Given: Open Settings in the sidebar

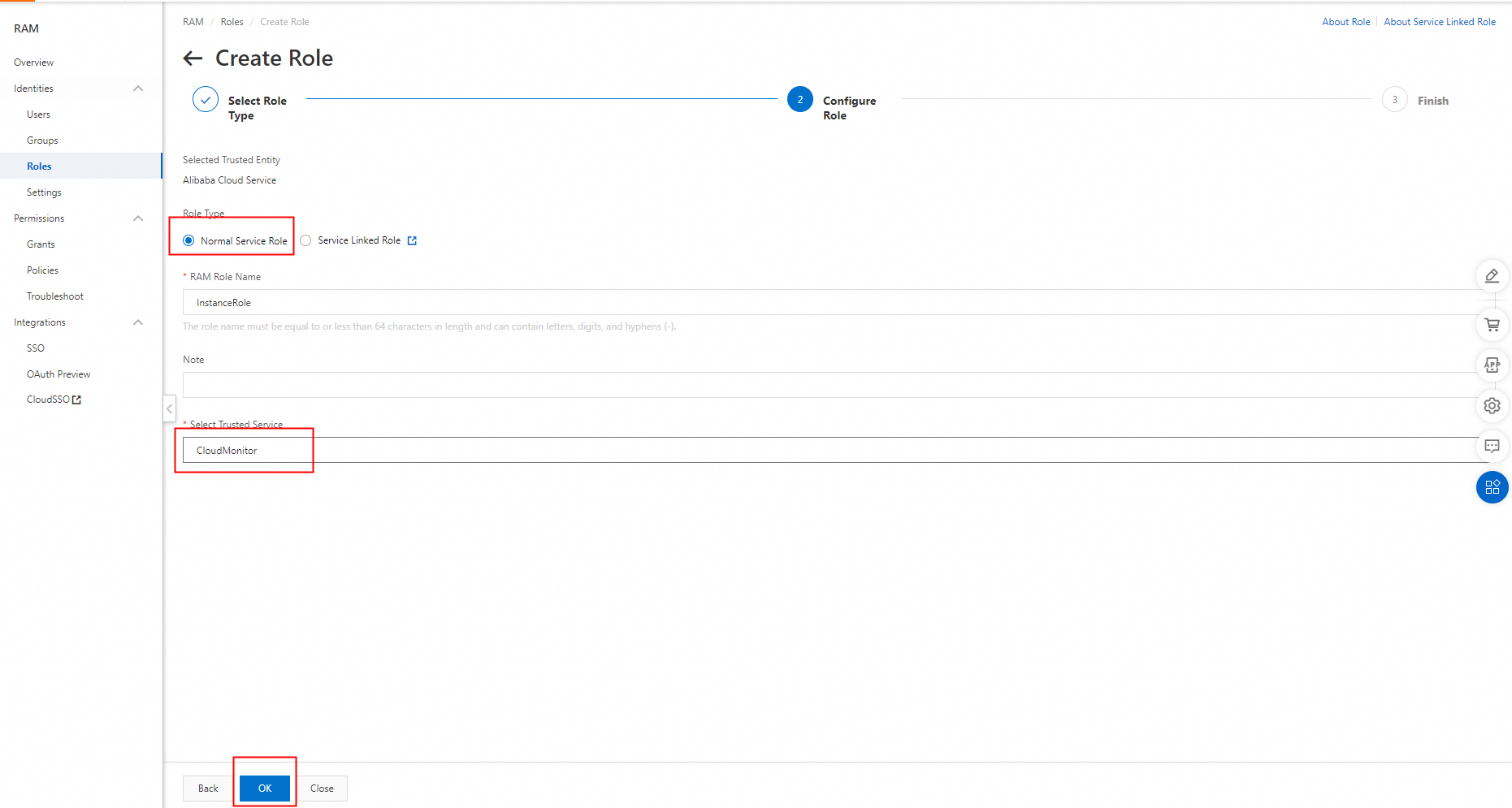Looking at the screenshot, I should [44, 192].
